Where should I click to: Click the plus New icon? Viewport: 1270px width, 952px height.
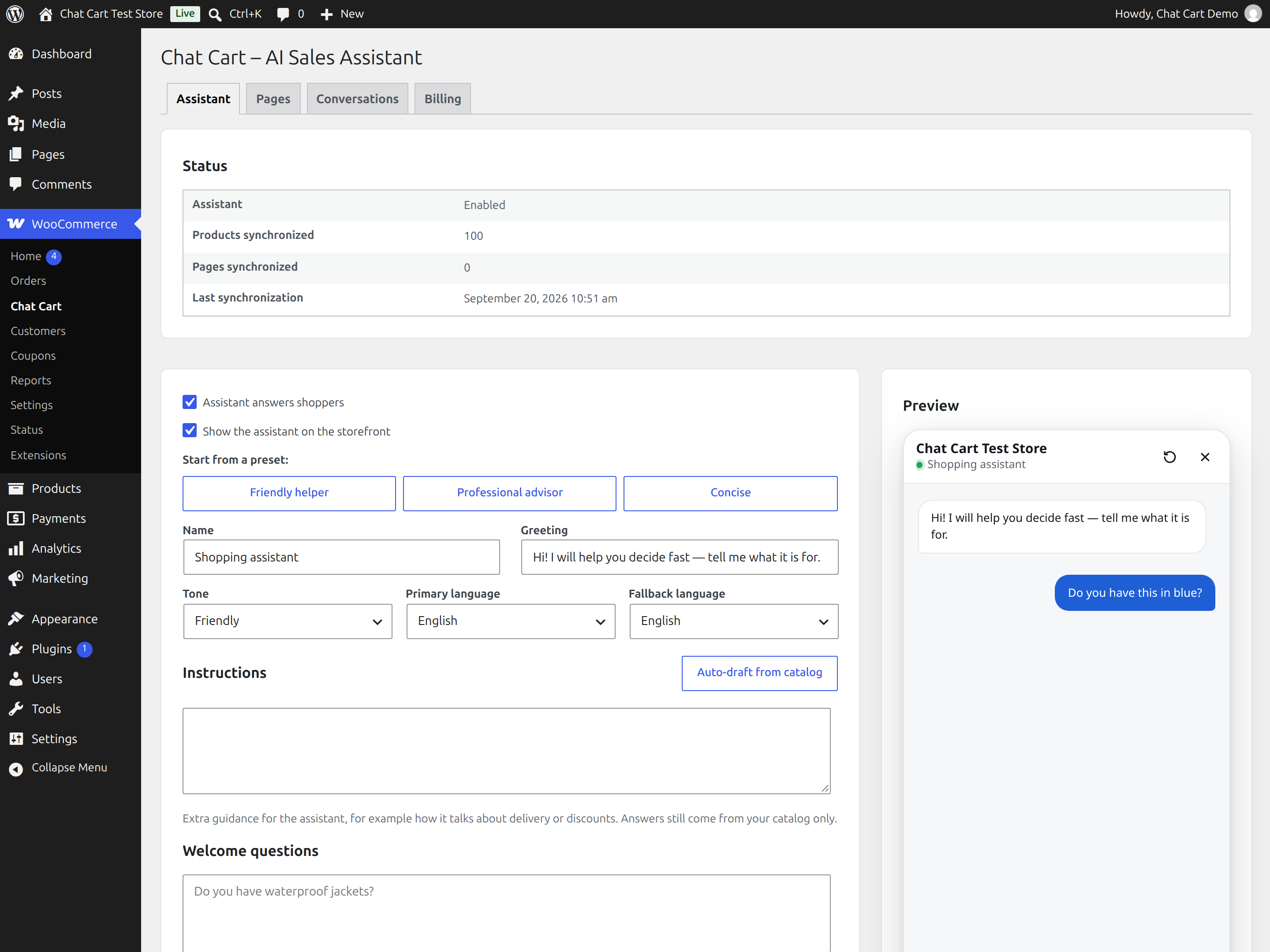327,15
